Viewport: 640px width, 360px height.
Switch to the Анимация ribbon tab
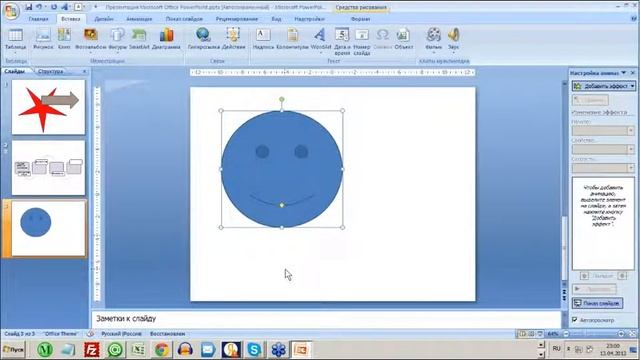tap(139, 19)
